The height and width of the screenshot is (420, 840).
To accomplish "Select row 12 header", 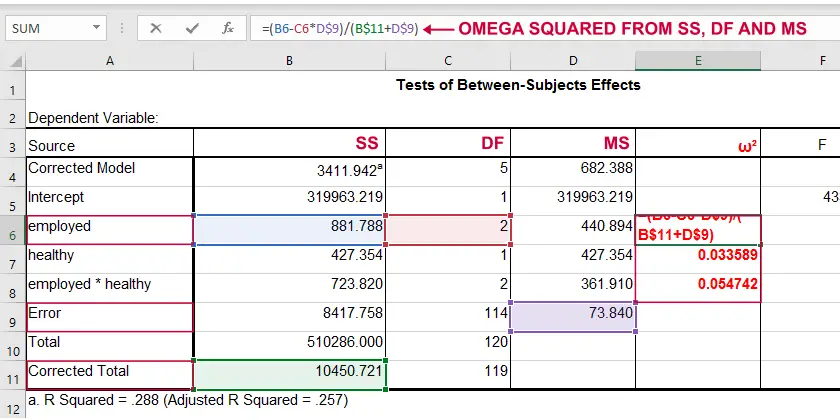I will (13, 404).
